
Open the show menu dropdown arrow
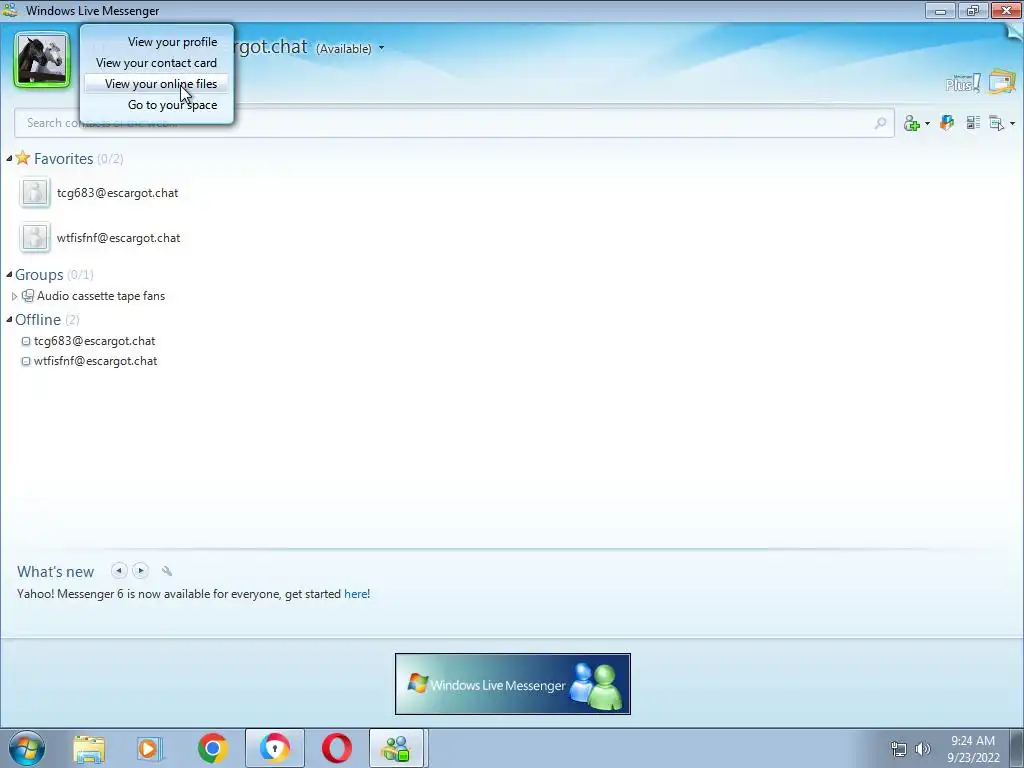[x=1012, y=123]
